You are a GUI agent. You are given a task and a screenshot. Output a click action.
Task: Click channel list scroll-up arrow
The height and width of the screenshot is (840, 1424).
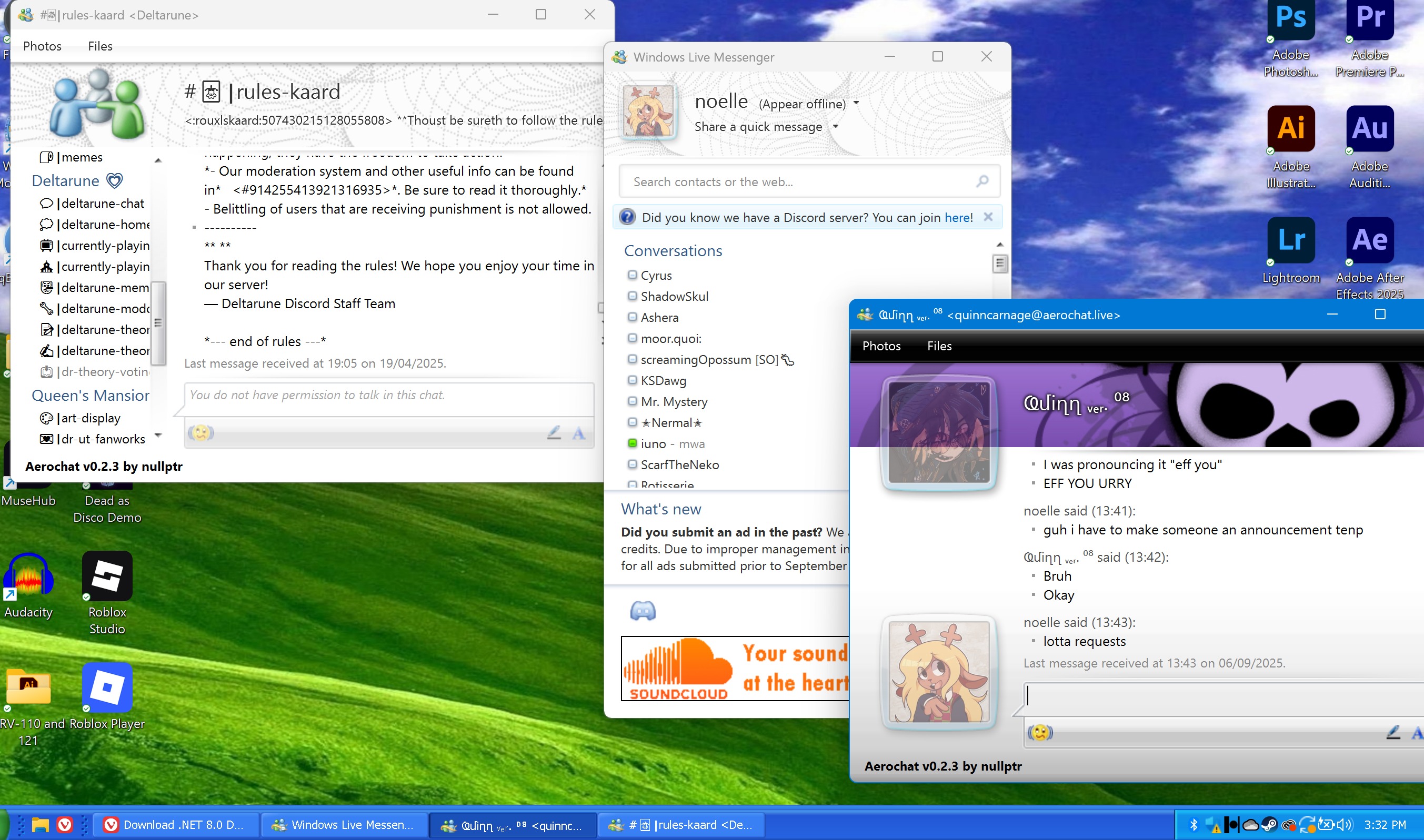click(x=158, y=160)
